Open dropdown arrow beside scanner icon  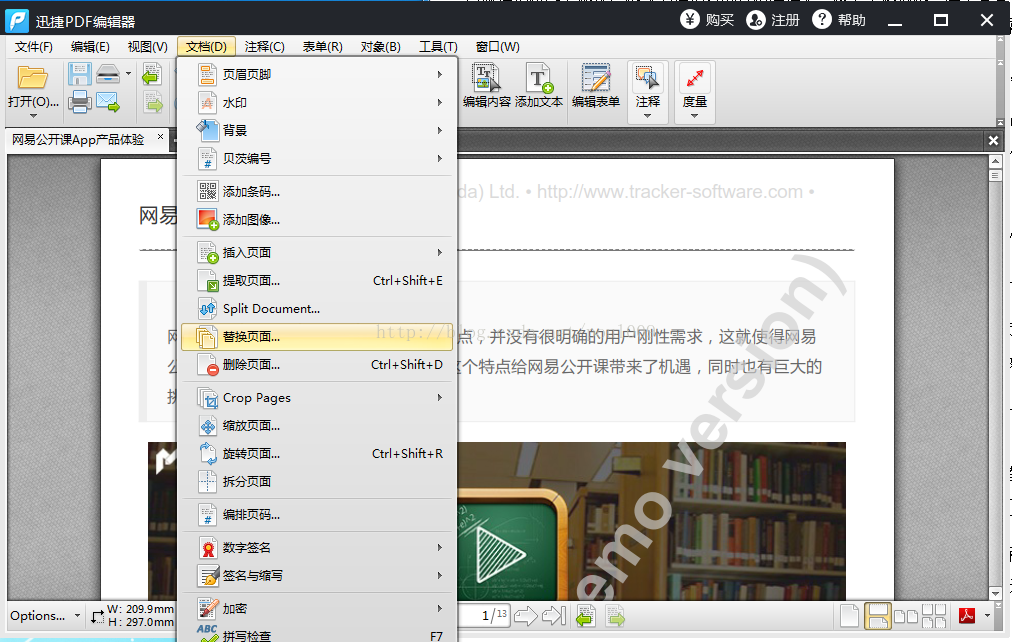point(128,74)
